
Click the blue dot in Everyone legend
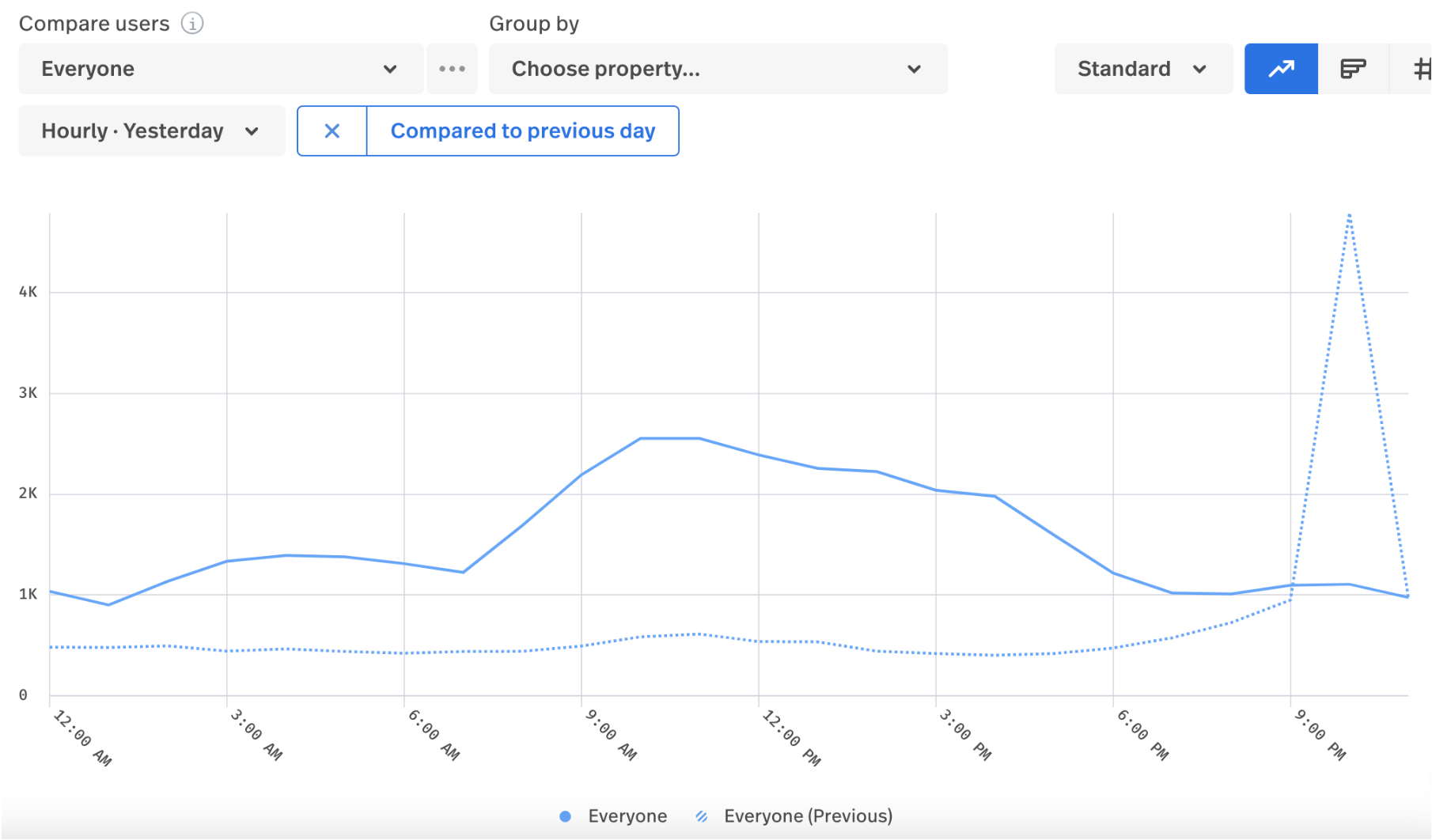565,816
